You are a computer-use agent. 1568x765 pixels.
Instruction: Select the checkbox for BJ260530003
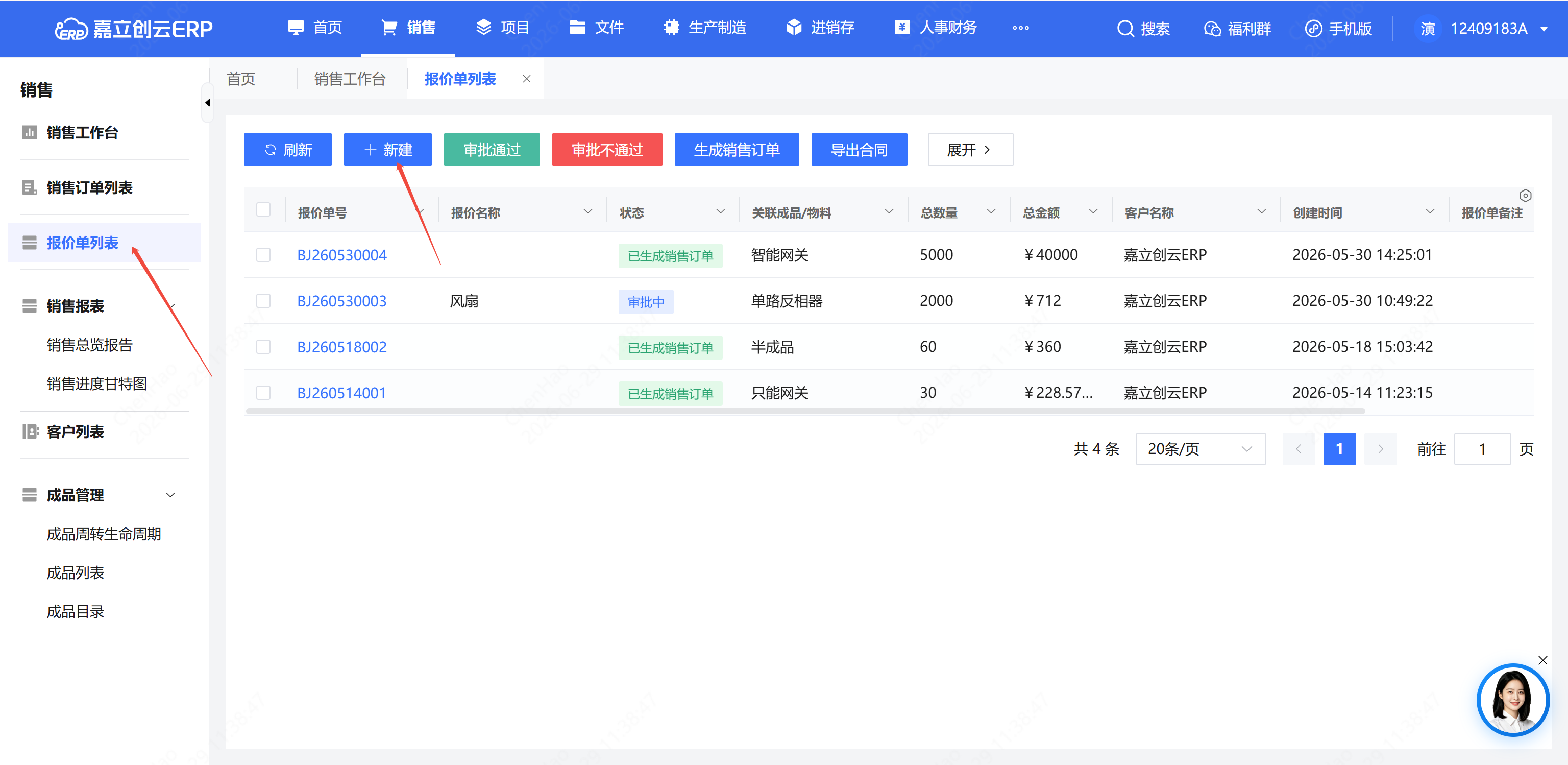[263, 301]
